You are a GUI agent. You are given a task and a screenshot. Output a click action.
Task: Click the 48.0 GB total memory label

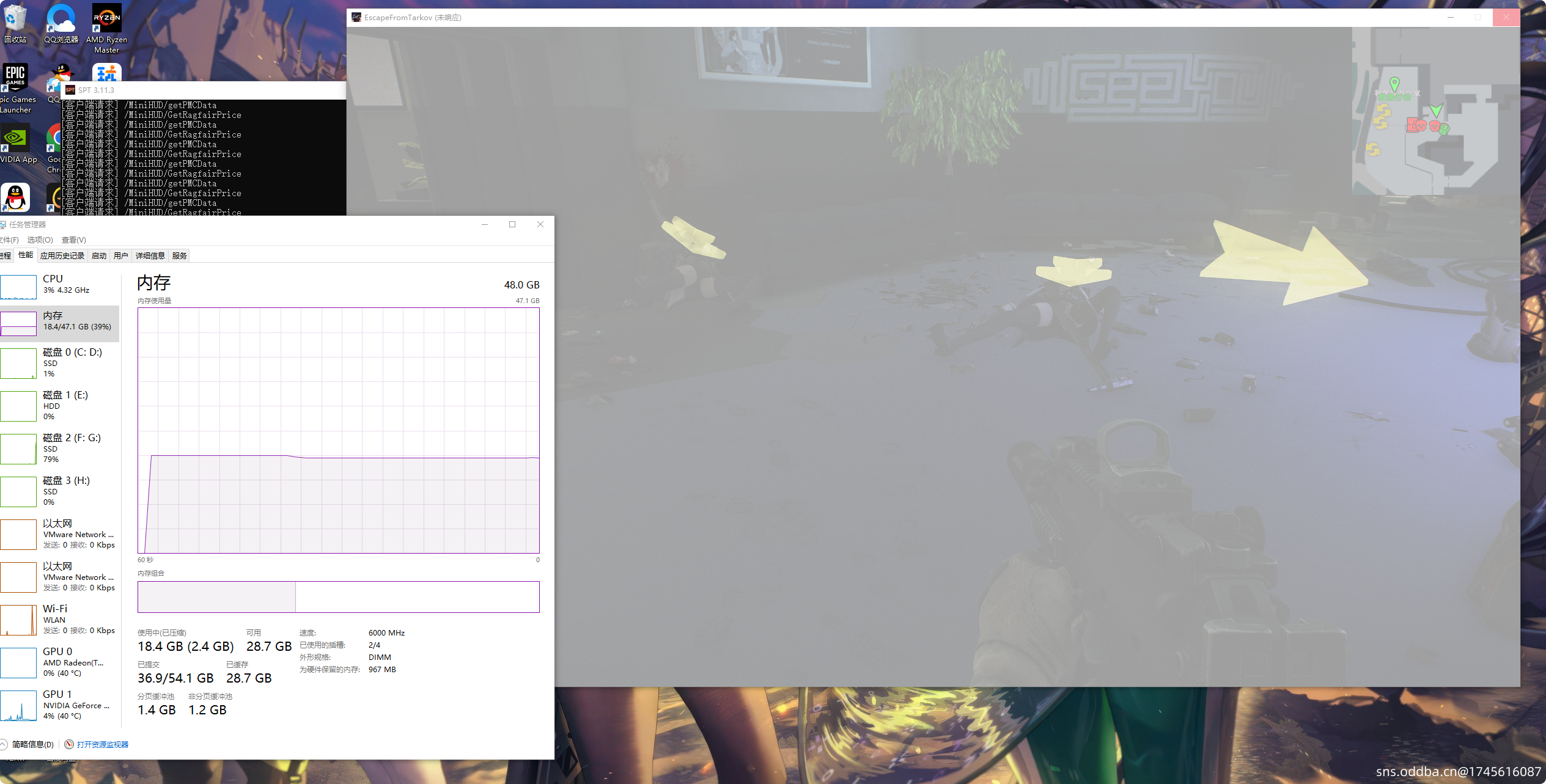pyautogui.click(x=521, y=285)
